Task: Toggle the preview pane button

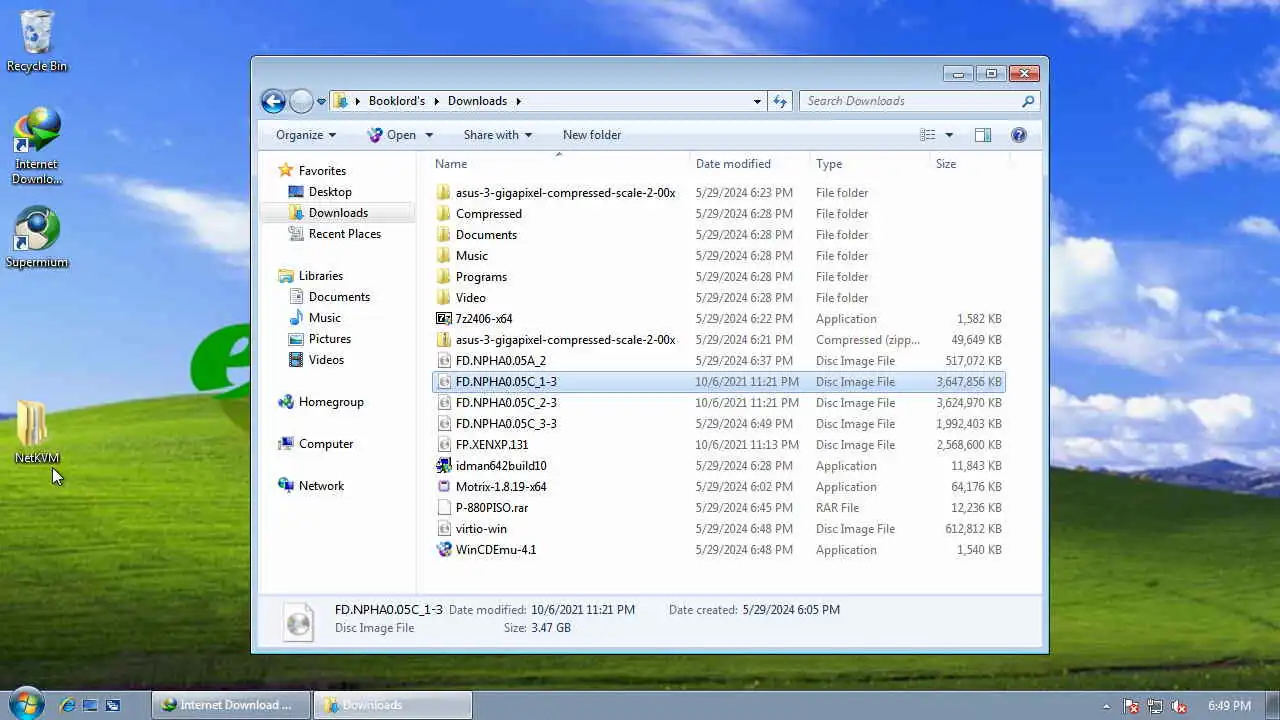Action: click(983, 135)
